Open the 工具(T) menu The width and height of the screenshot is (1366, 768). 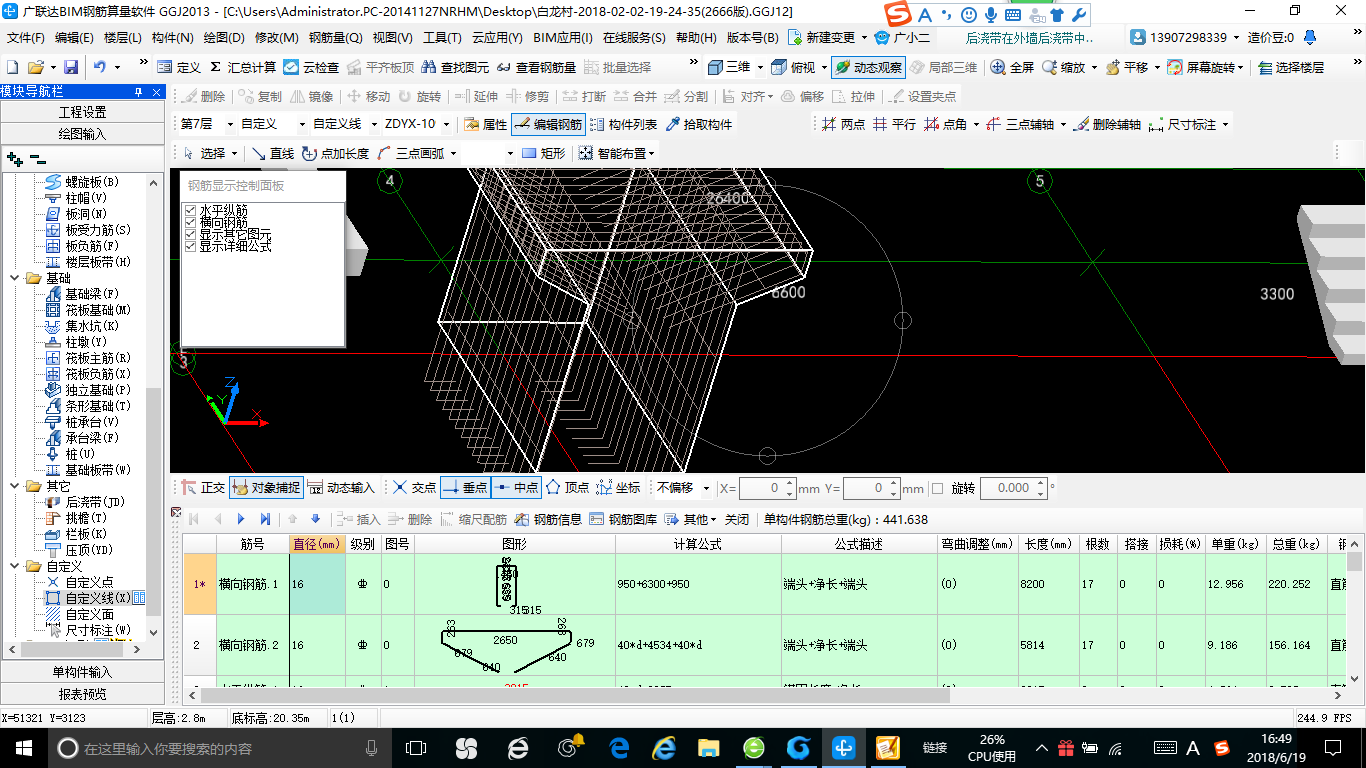442,37
